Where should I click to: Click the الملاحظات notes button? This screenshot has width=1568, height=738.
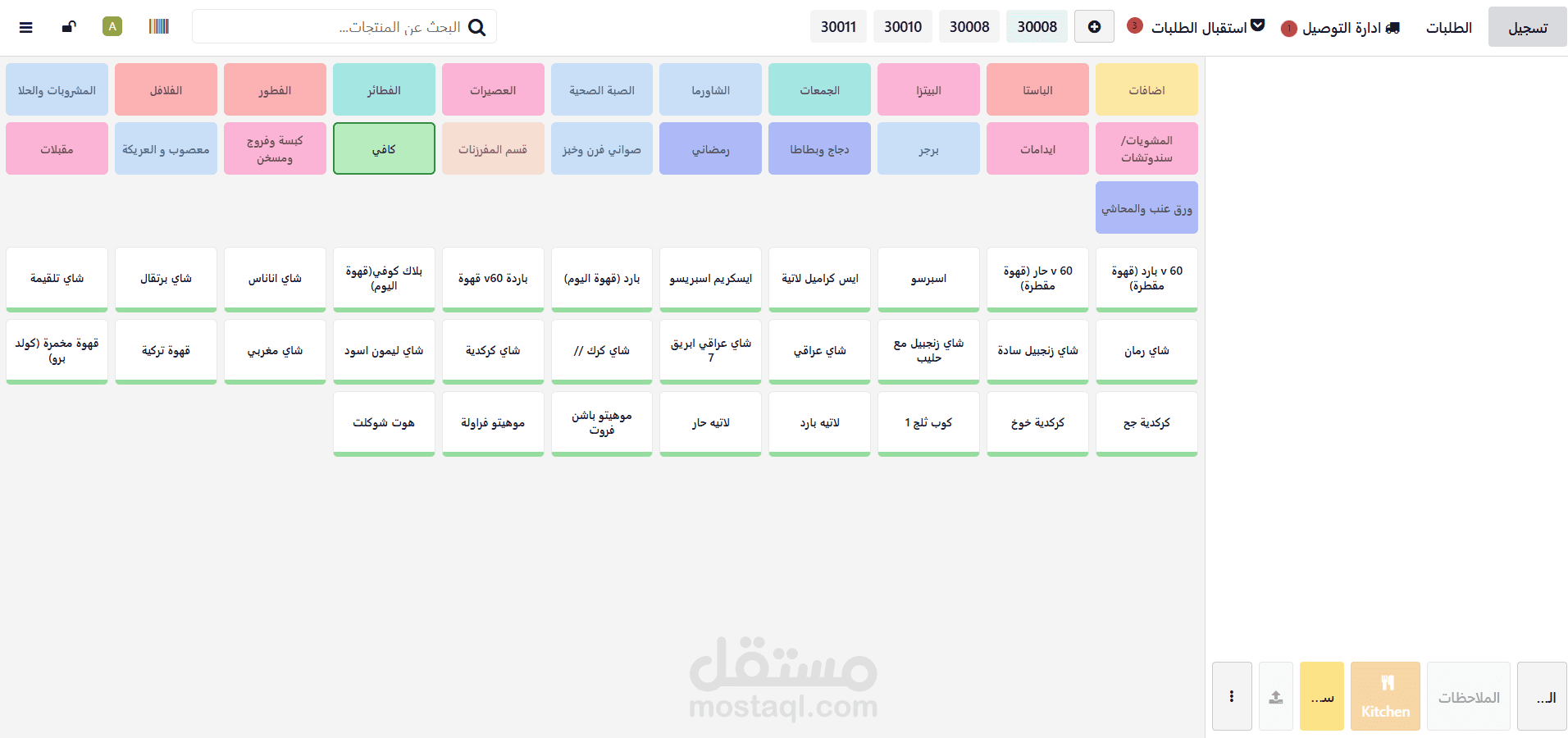tap(1469, 696)
